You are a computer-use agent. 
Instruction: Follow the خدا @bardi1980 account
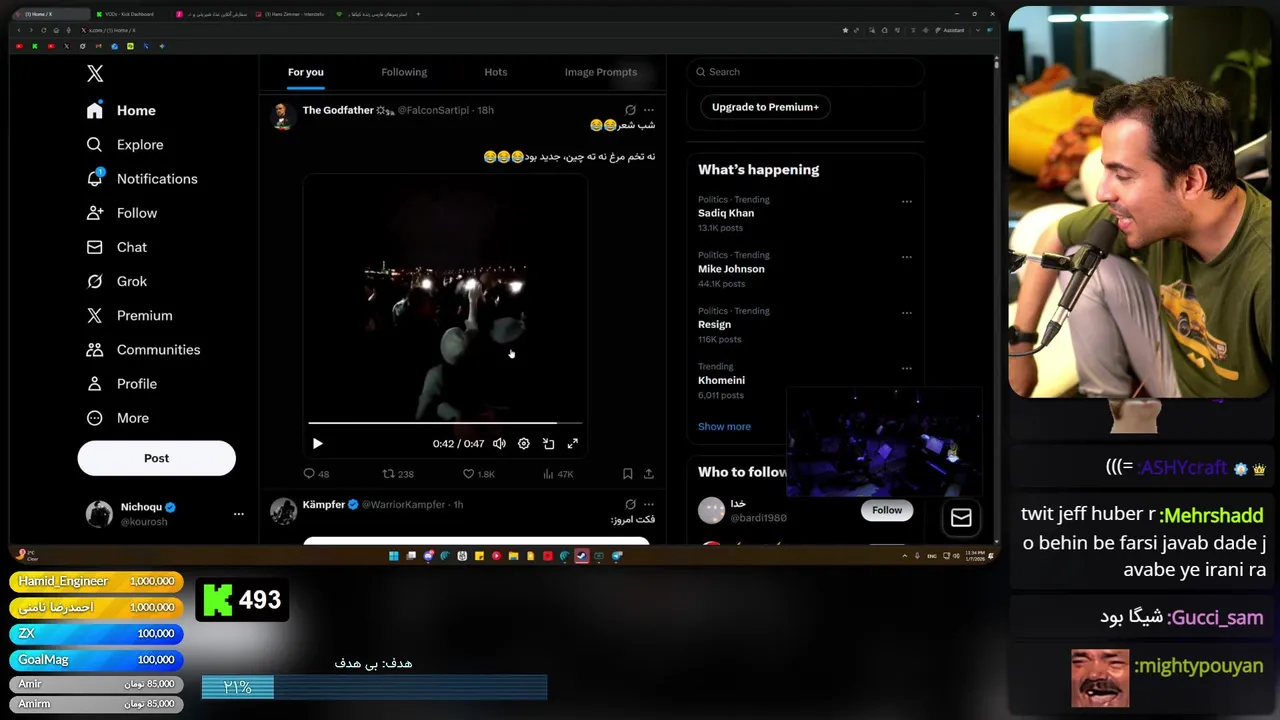[887, 510]
